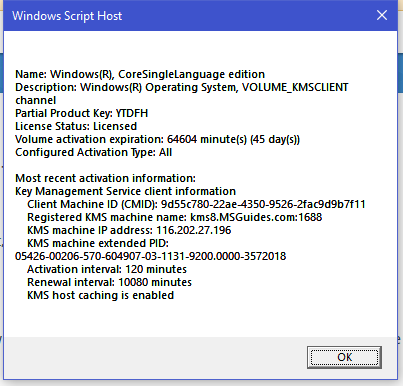Click the OK button

[x=344, y=357]
